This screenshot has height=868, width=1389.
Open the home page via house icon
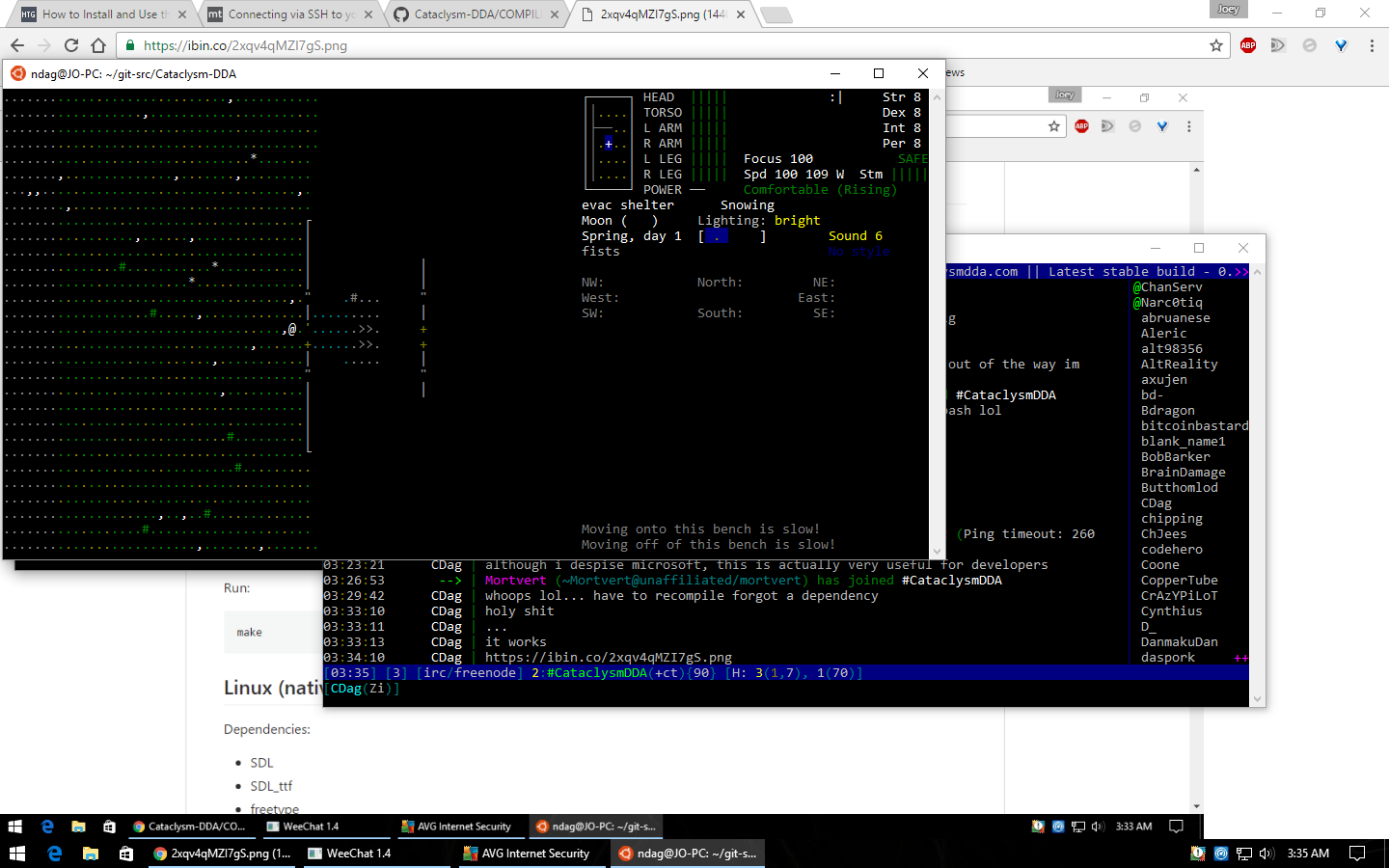98,45
